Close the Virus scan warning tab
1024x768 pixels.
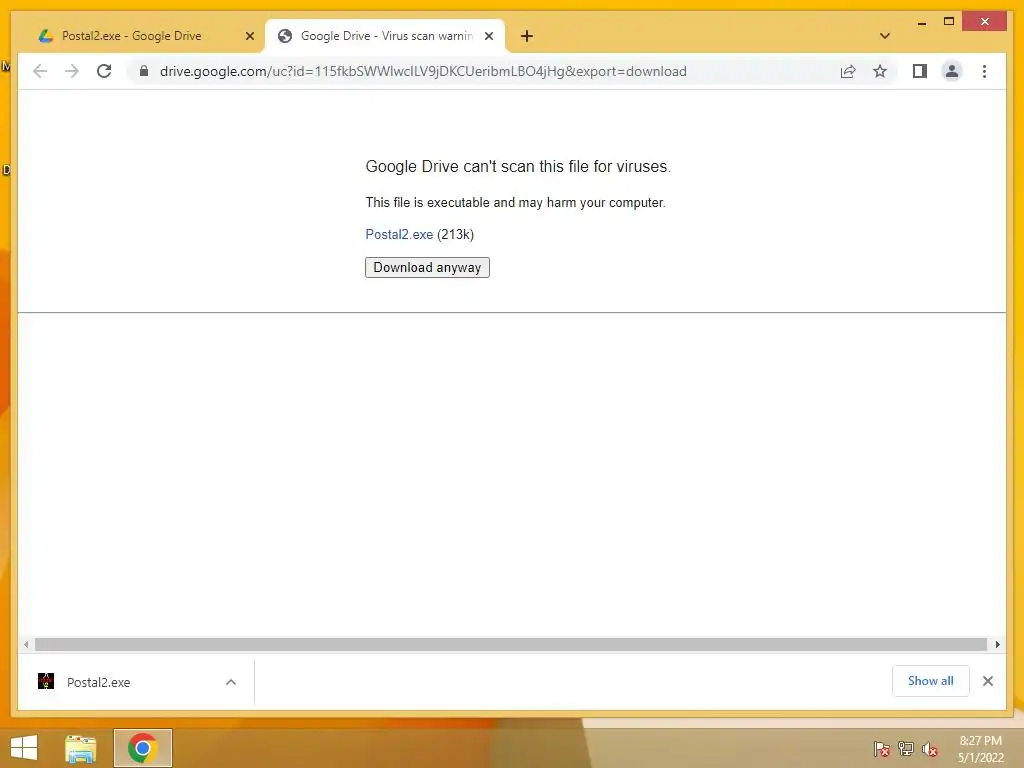point(488,36)
